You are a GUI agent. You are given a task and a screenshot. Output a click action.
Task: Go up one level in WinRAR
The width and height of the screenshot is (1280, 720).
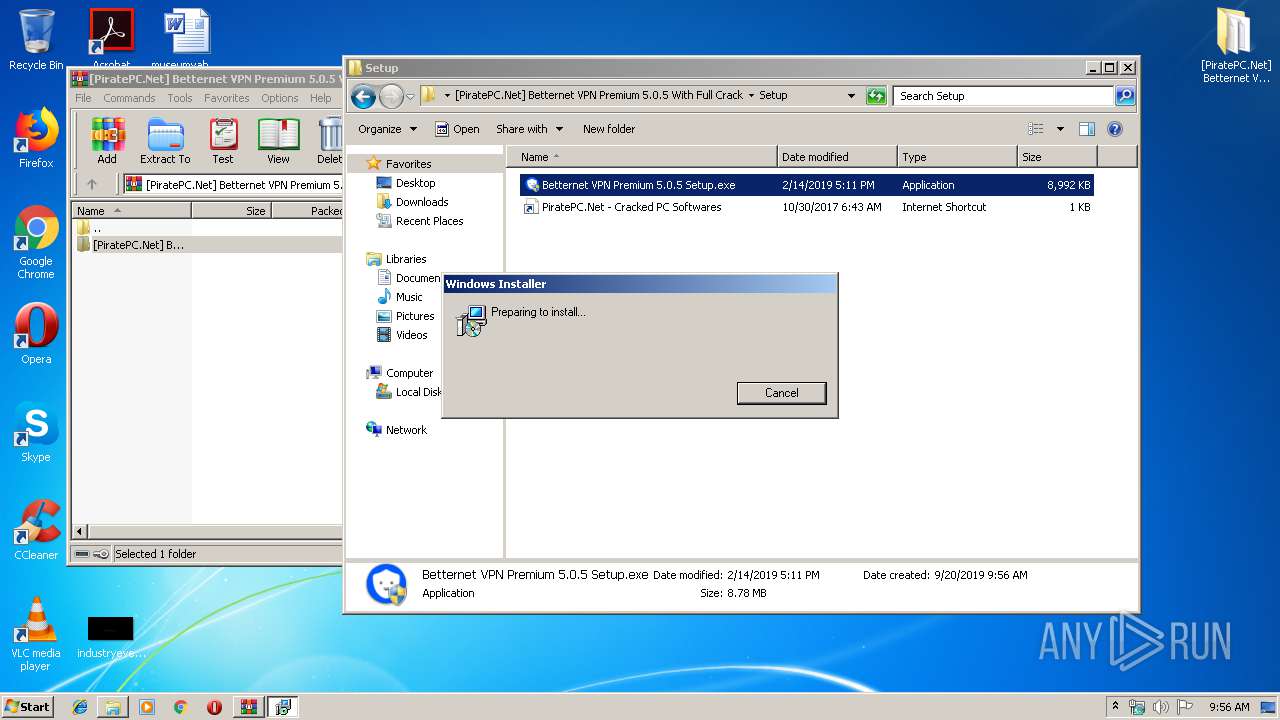(x=92, y=184)
